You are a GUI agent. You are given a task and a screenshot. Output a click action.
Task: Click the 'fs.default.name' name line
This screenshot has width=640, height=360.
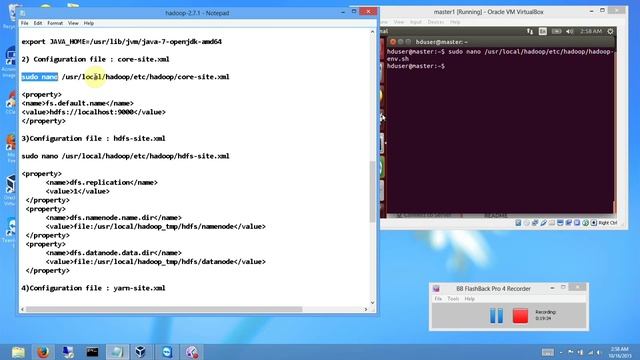point(78,103)
